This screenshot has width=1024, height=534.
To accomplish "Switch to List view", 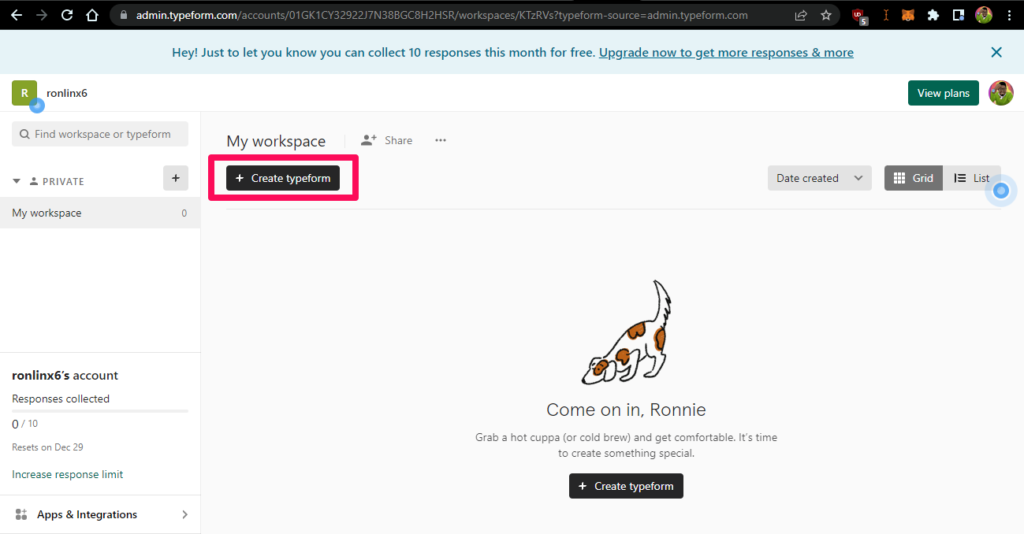I will tap(972, 178).
